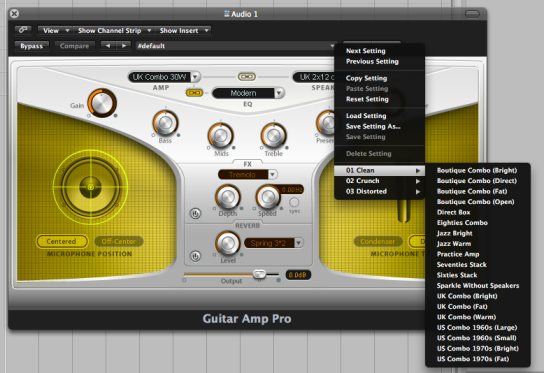Select US Combo 1960s (Large) preset
This screenshot has height=373, width=544.
(477, 327)
